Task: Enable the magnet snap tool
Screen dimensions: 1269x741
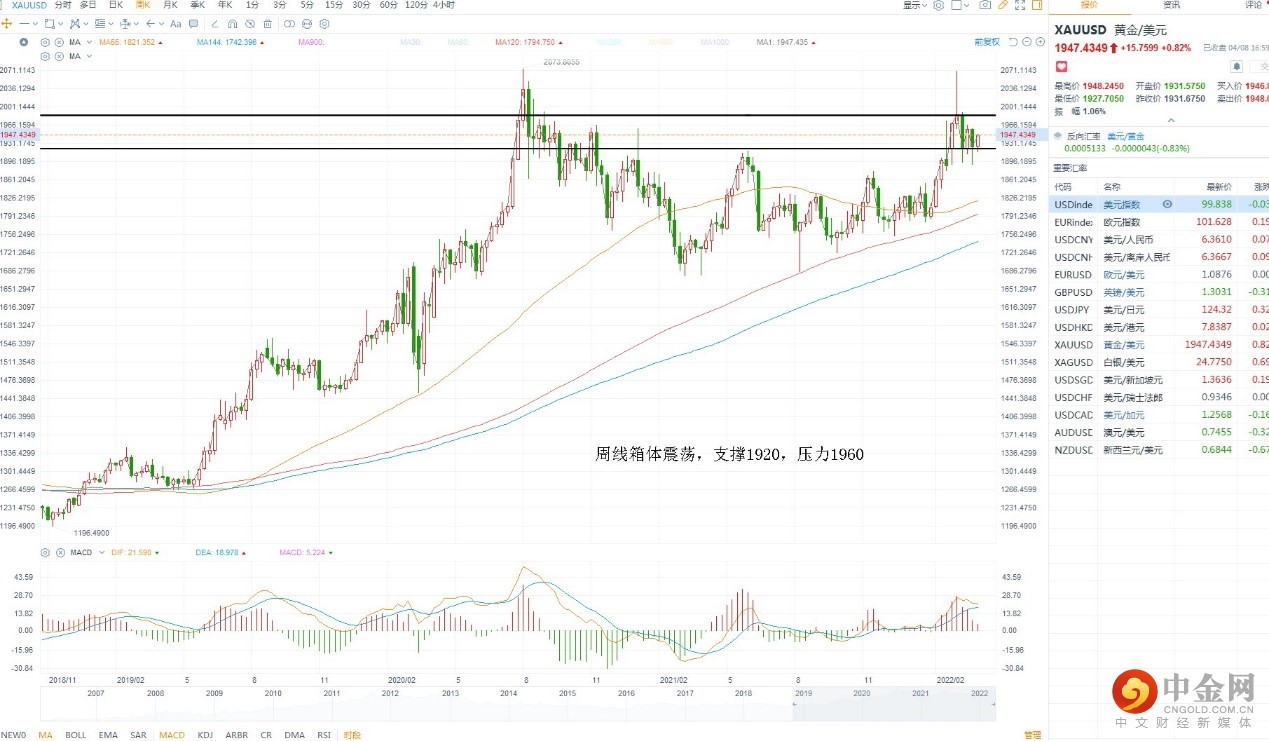Action: click(x=232, y=23)
